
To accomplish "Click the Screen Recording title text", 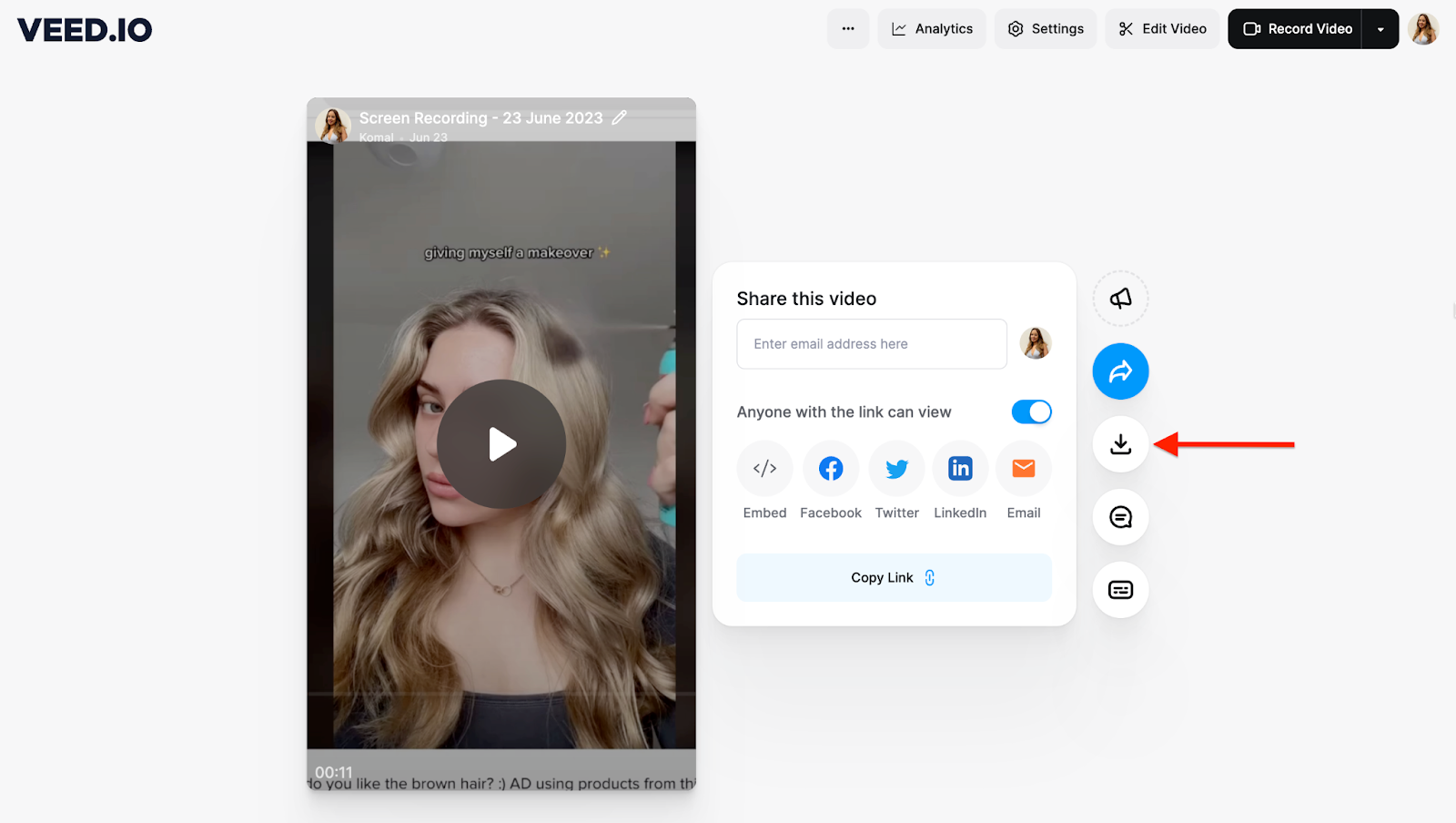I will (x=481, y=118).
